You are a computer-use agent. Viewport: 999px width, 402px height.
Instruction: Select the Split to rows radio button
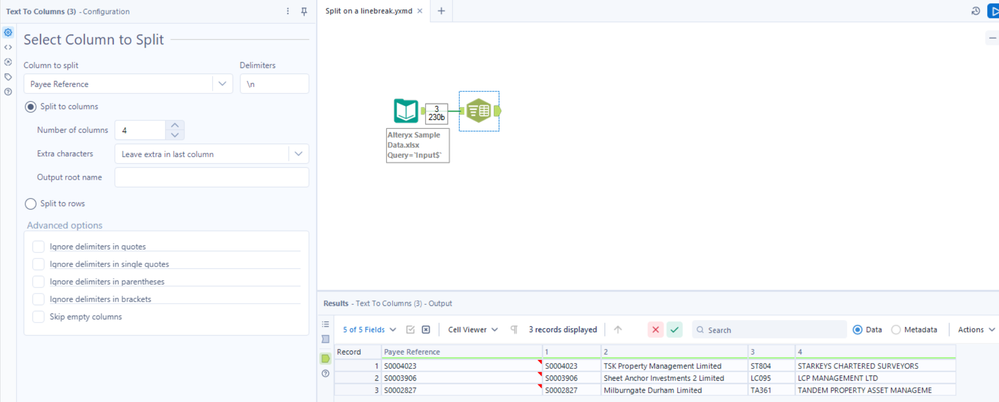(30, 204)
